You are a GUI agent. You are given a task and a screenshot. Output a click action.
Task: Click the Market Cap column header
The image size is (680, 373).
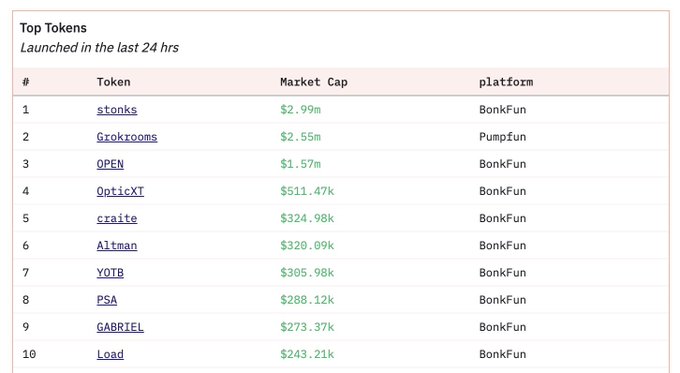point(314,82)
